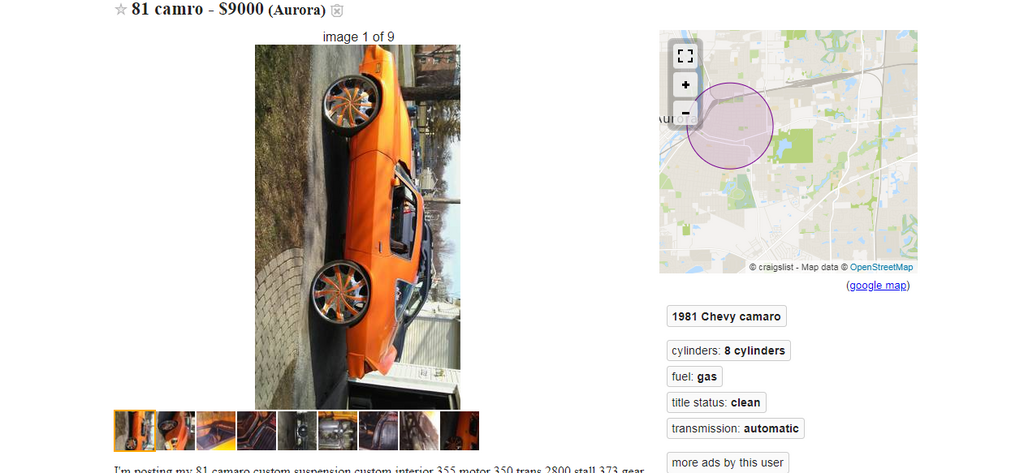Screen dimensions: 1024x473
Task: Click the main orange Camaro photo
Action: point(358,227)
